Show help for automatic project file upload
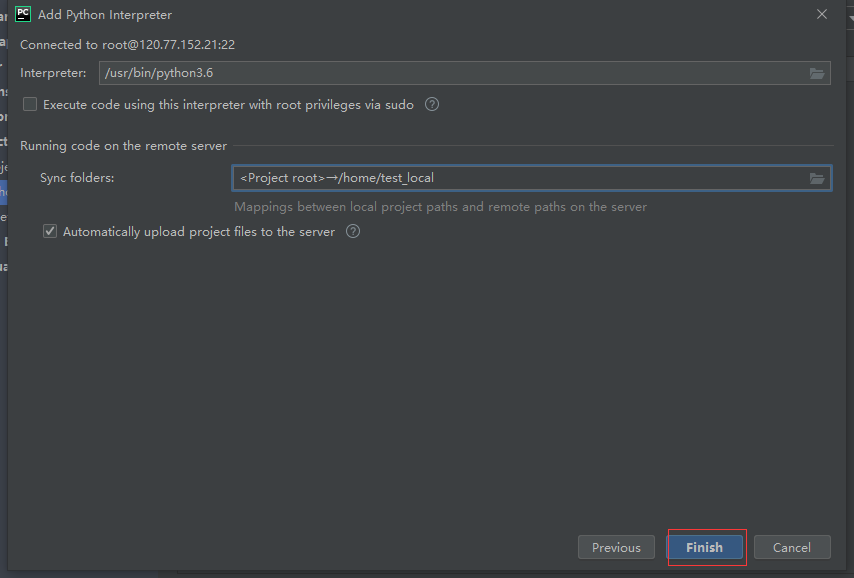854x578 pixels. tap(353, 231)
